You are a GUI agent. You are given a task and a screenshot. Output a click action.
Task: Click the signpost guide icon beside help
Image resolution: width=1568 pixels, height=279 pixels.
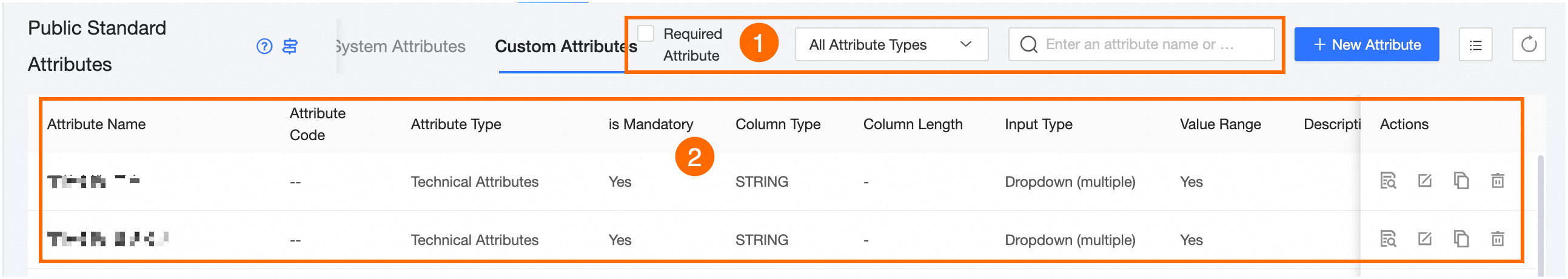tap(290, 46)
